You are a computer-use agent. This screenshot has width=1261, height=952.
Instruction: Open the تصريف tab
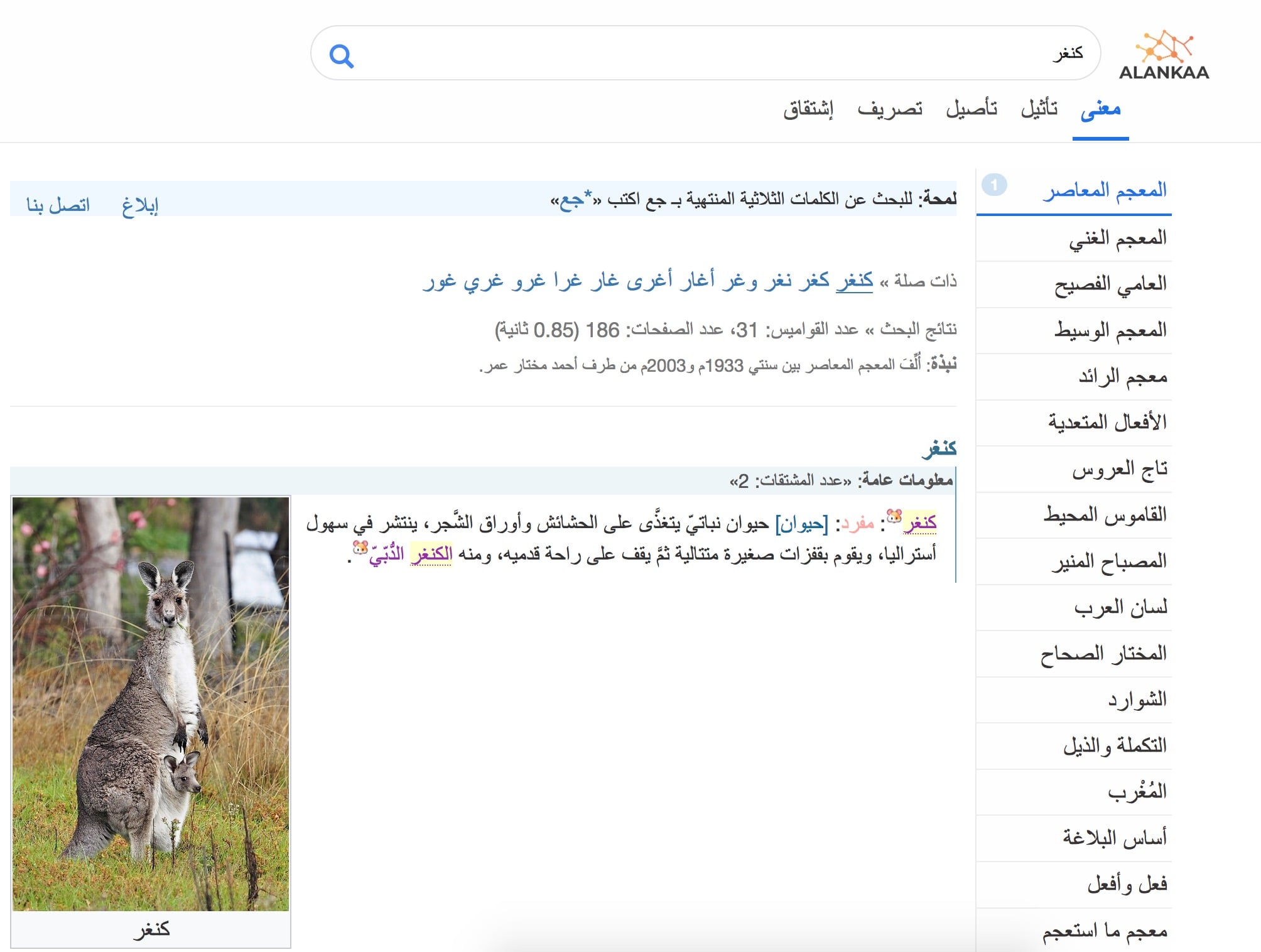(890, 109)
